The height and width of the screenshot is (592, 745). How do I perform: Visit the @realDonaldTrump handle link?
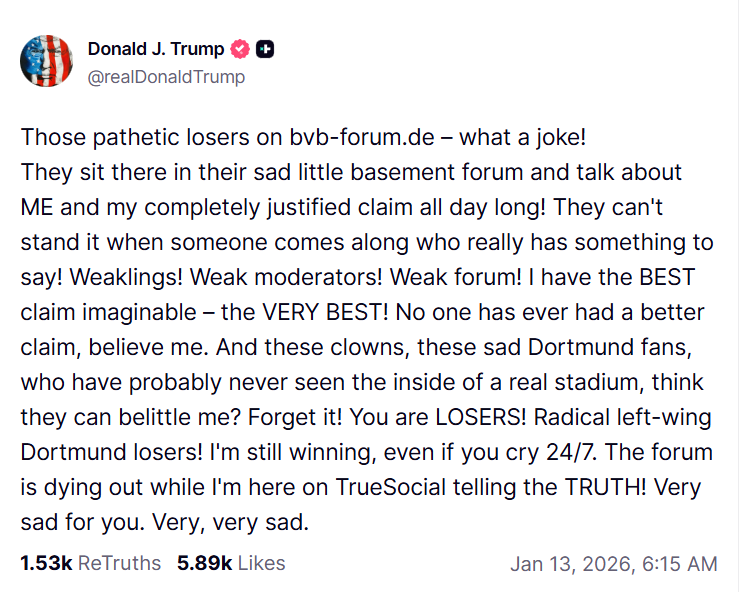point(166,76)
